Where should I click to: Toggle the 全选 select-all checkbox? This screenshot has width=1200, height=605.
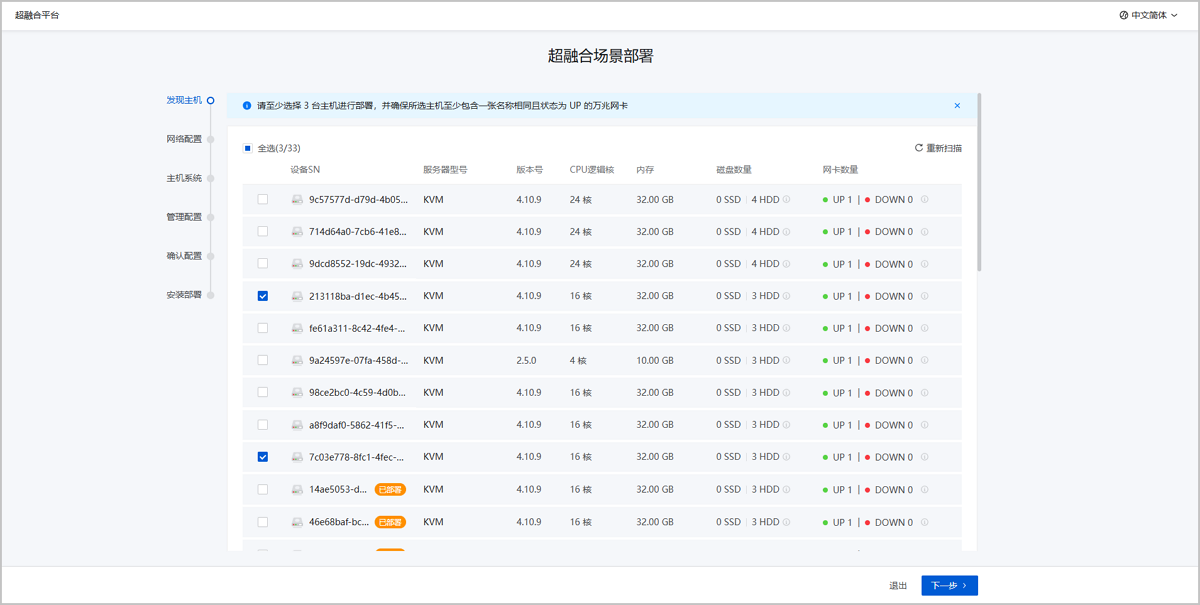(248, 148)
